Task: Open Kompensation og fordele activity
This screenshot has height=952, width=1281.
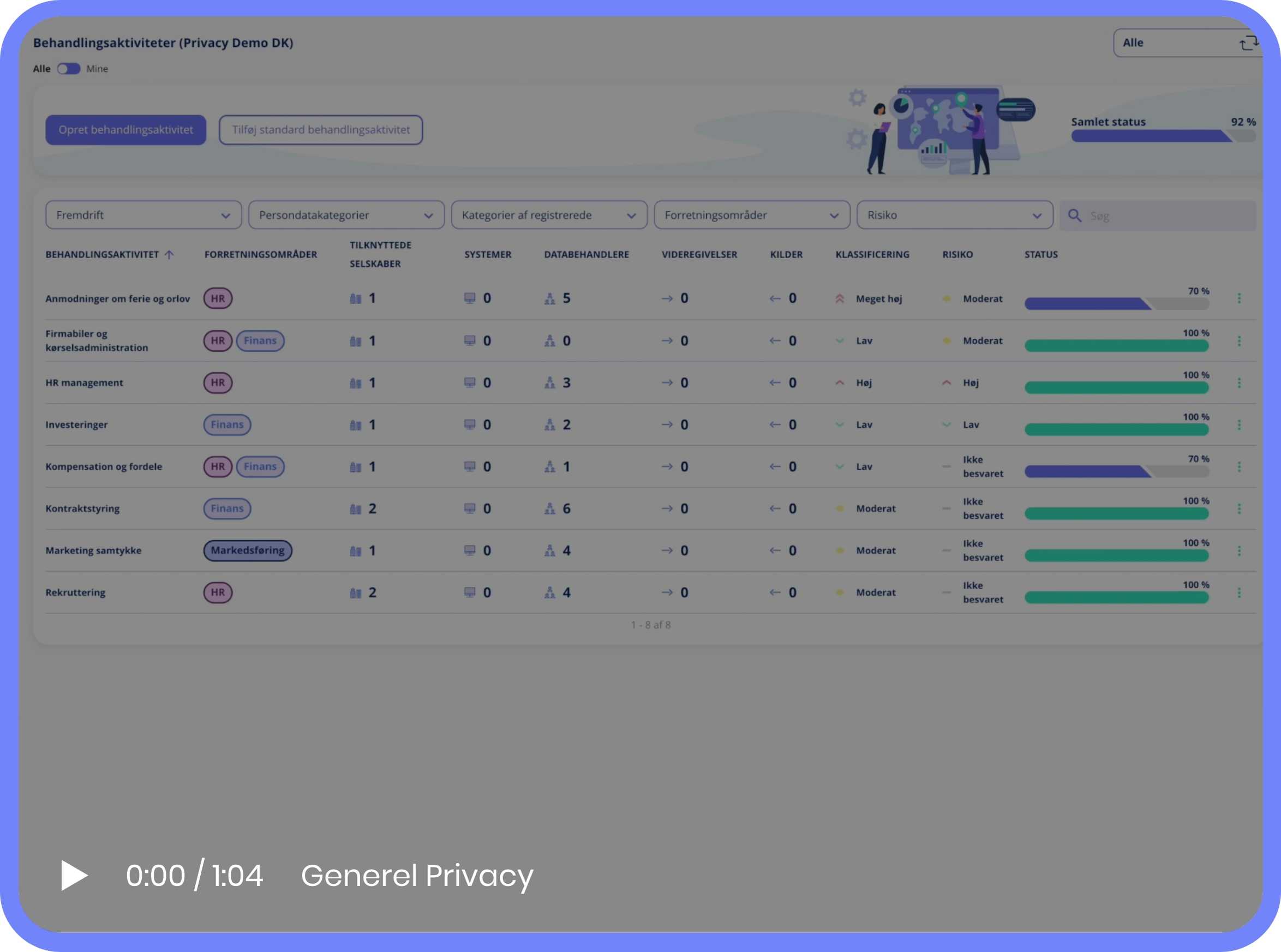Action: coord(104,466)
